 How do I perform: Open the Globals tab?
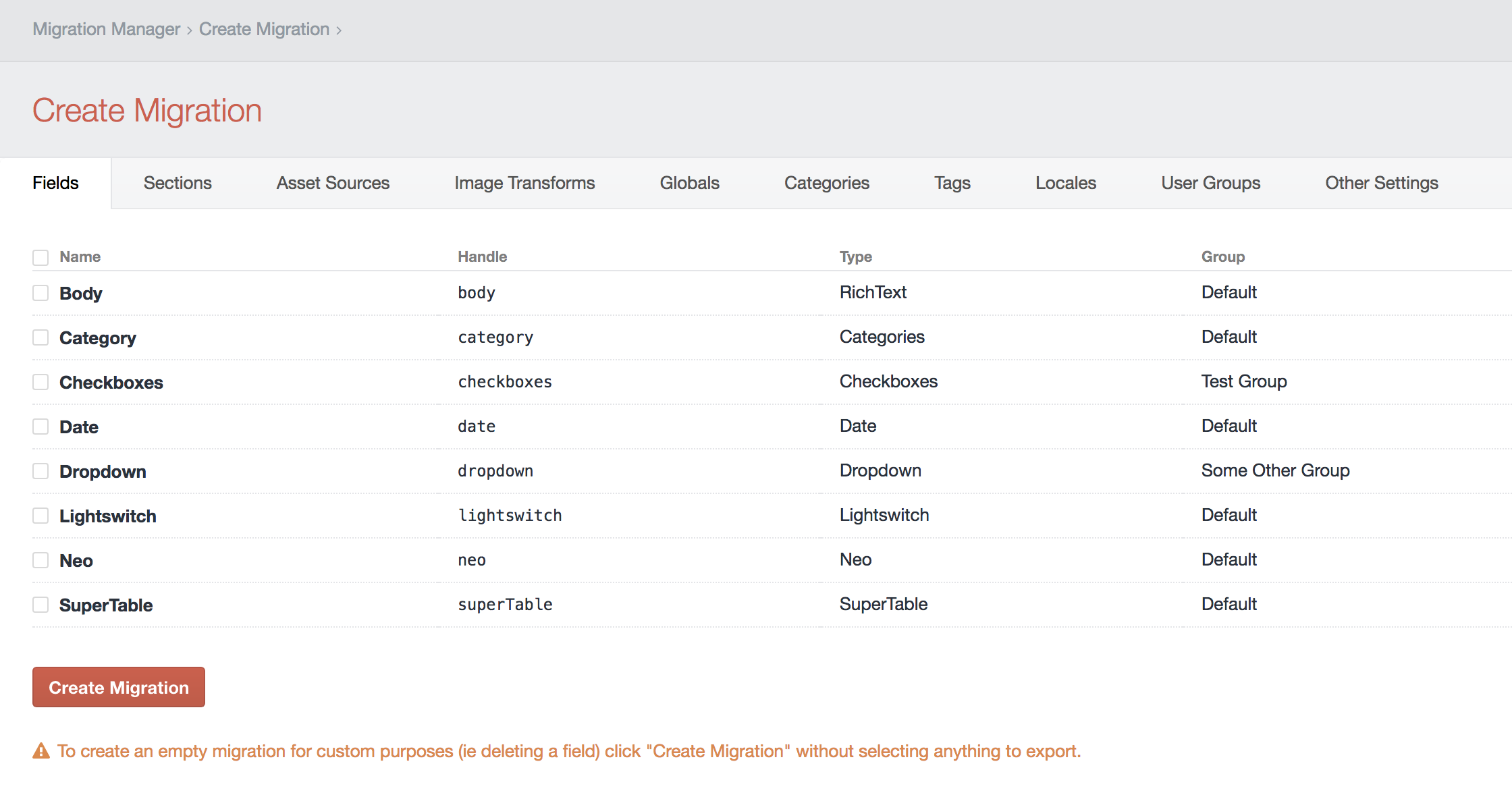coord(689,183)
